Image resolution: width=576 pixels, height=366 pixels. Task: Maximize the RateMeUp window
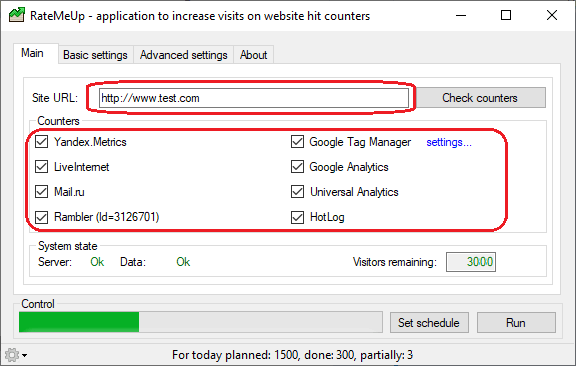coord(506,15)
